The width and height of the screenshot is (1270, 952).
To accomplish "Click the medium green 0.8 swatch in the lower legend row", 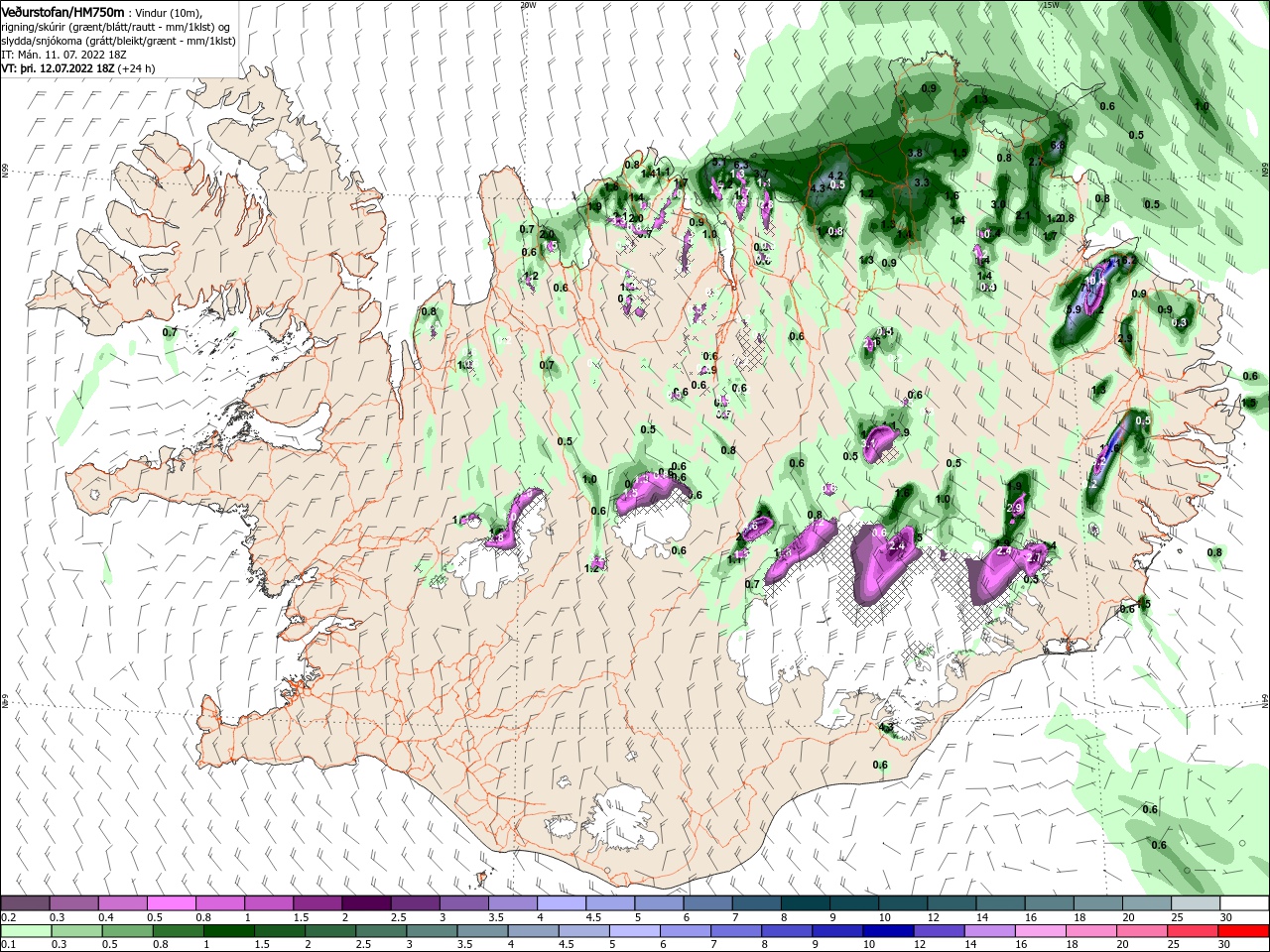I will tap(177, 931).
